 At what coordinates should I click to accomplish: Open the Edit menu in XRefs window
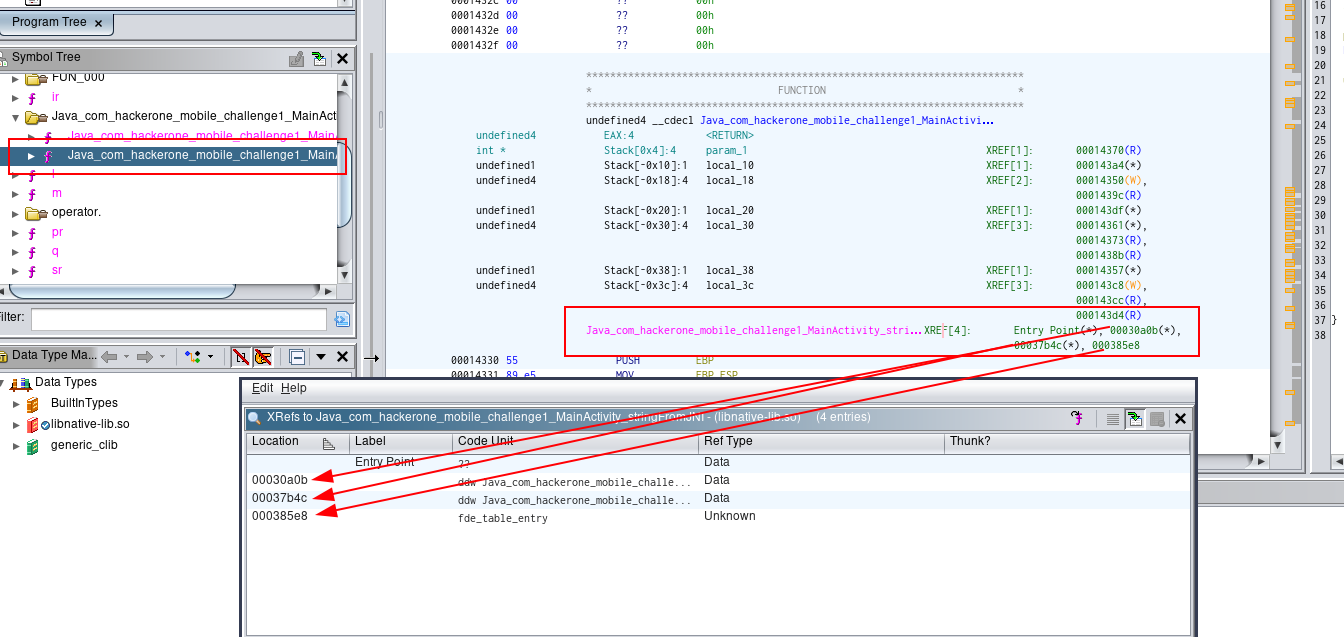262,388
